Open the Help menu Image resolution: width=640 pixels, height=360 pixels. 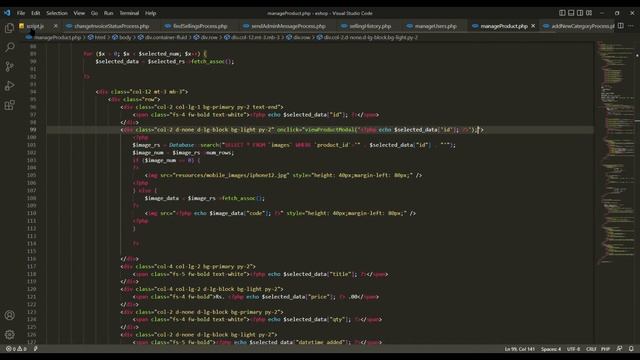pyautogui.click(x=151, y=13)
